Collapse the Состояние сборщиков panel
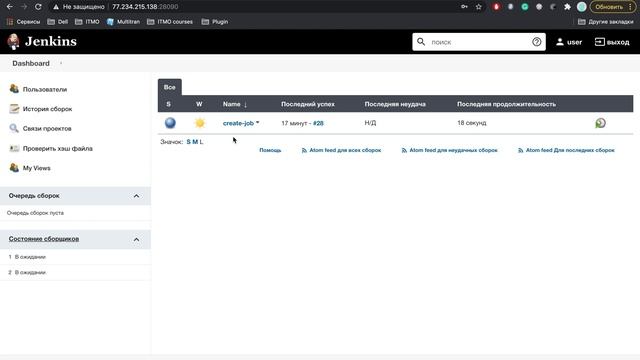The width and height of the screenshot is (640, 360). point(136,239)
